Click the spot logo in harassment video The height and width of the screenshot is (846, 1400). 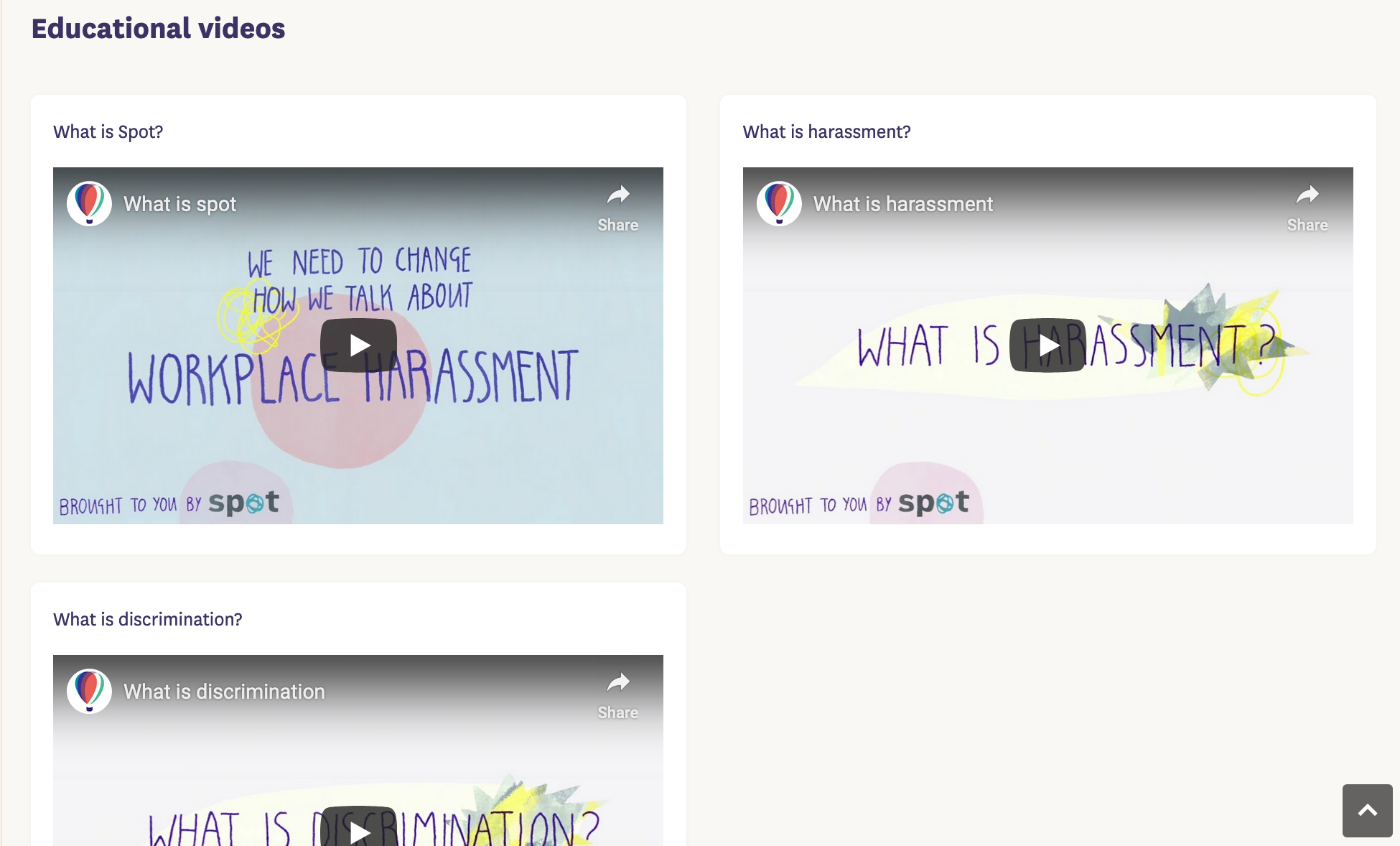tap(933, 503)
